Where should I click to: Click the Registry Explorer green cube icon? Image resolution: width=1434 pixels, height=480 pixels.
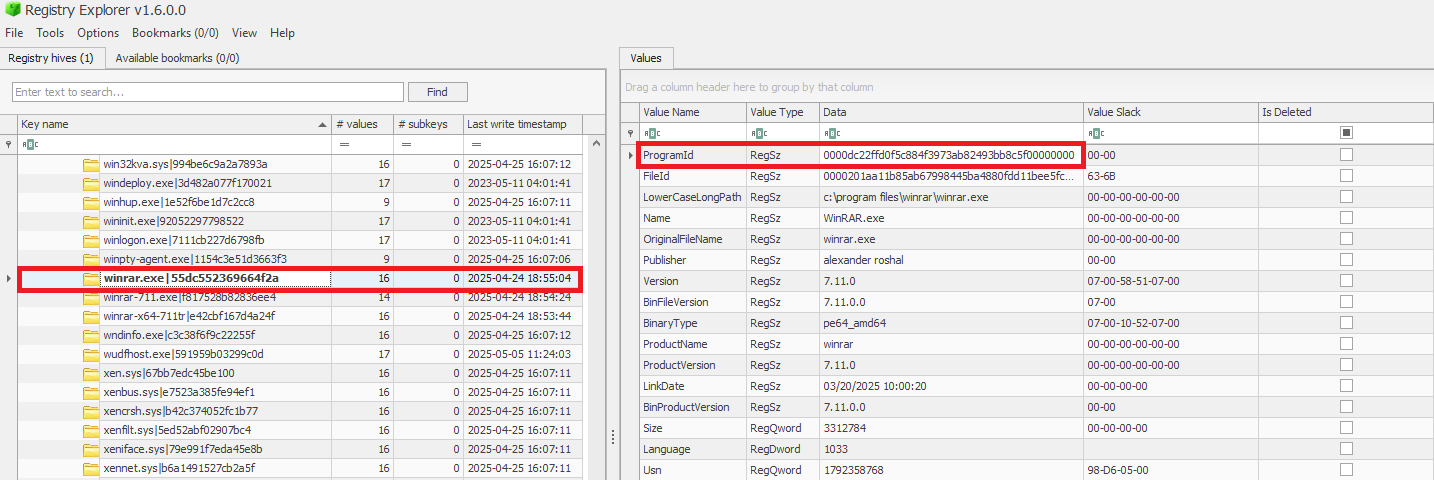point(12,11)
